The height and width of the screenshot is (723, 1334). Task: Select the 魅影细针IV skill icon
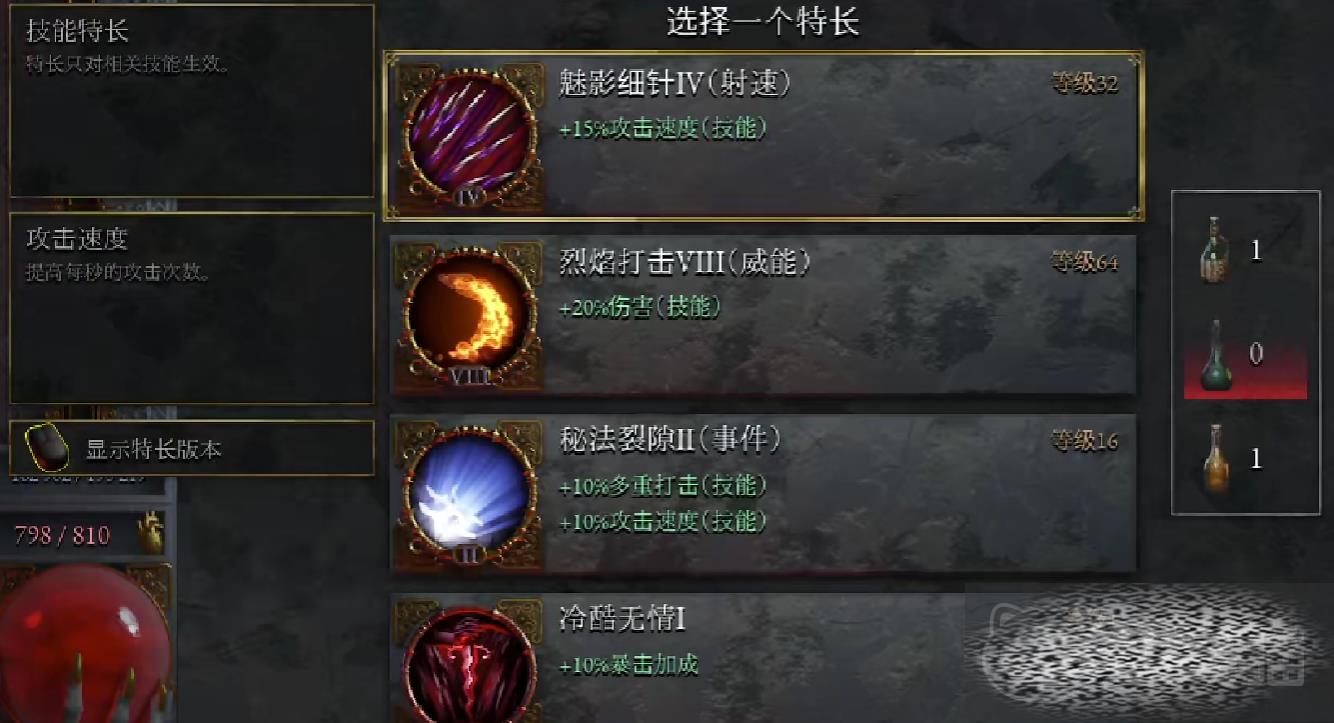[468, 136]
